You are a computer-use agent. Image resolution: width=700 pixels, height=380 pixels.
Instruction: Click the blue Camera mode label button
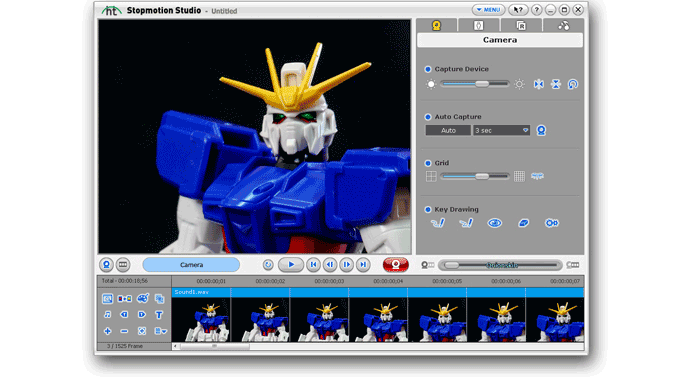tap(191, 265)
